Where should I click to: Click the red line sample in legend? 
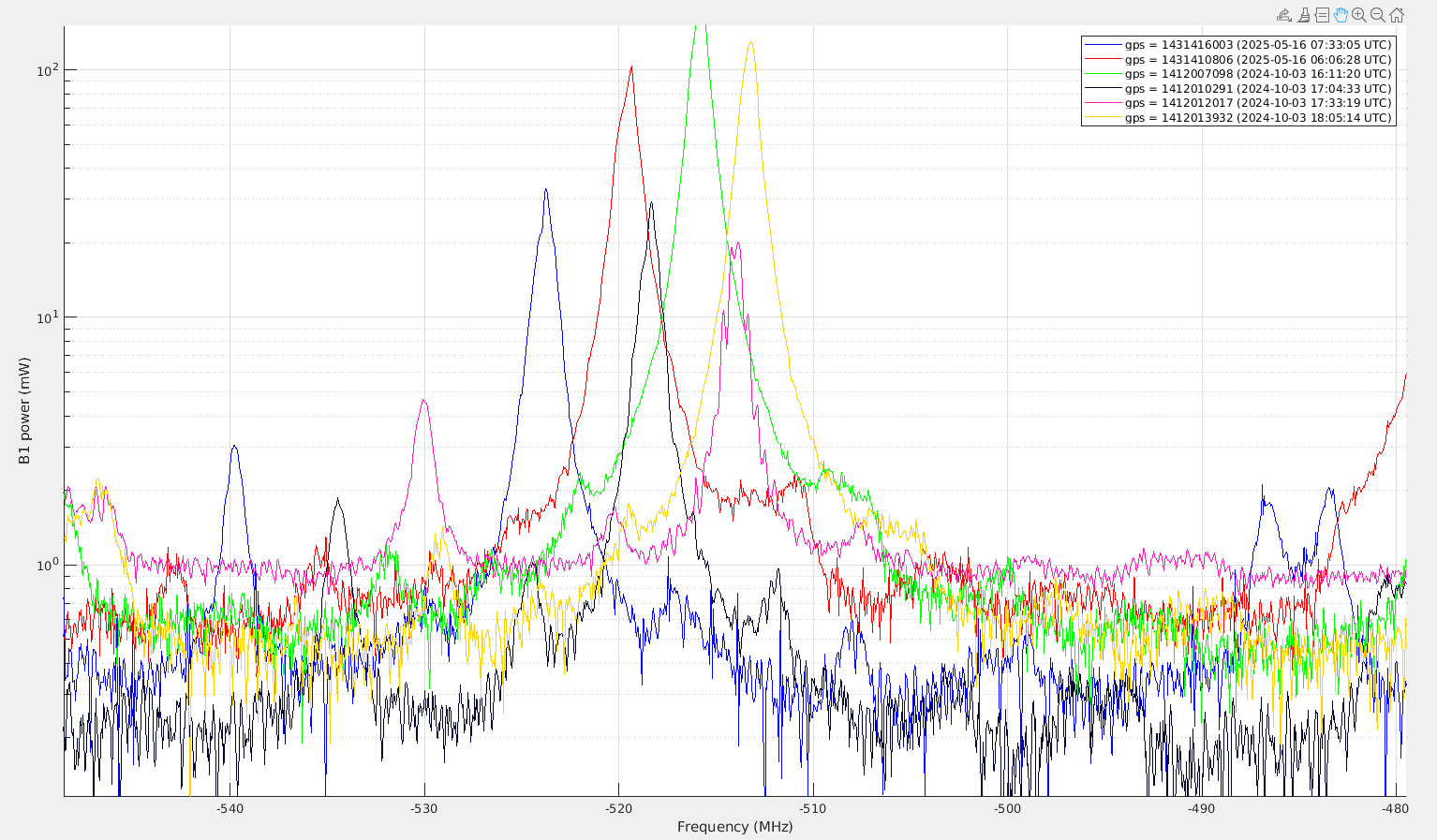tap(1104, 59)
